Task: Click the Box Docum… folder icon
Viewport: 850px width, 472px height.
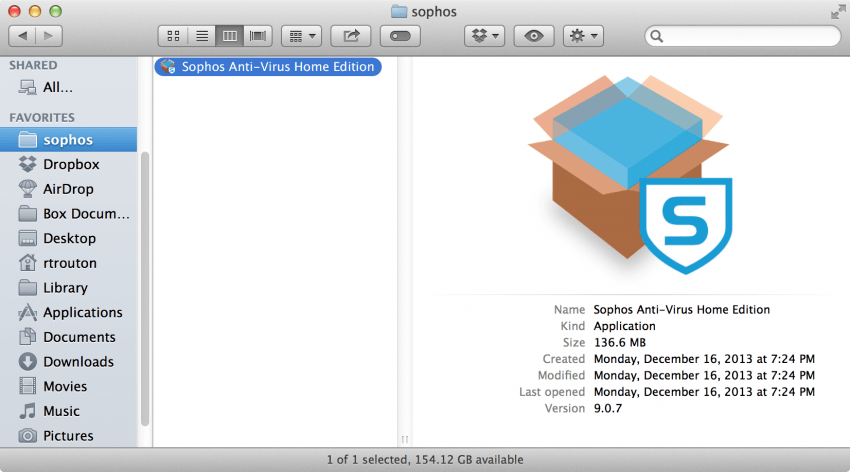Action: point(27,214)
